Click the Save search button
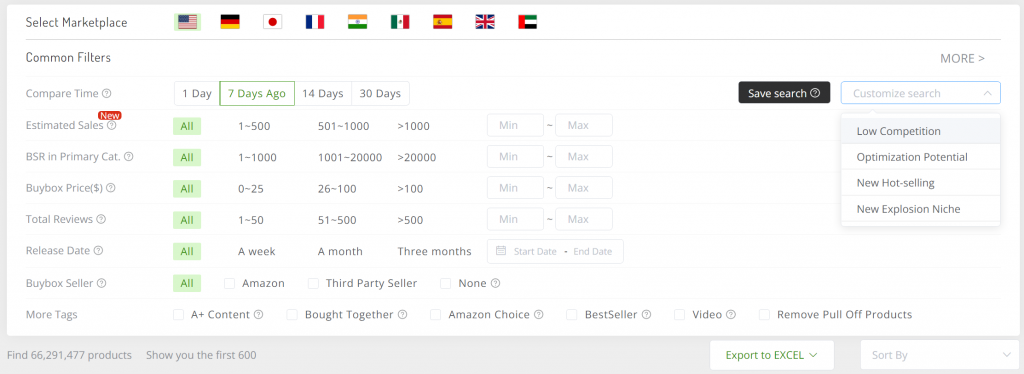 point(784,93)
